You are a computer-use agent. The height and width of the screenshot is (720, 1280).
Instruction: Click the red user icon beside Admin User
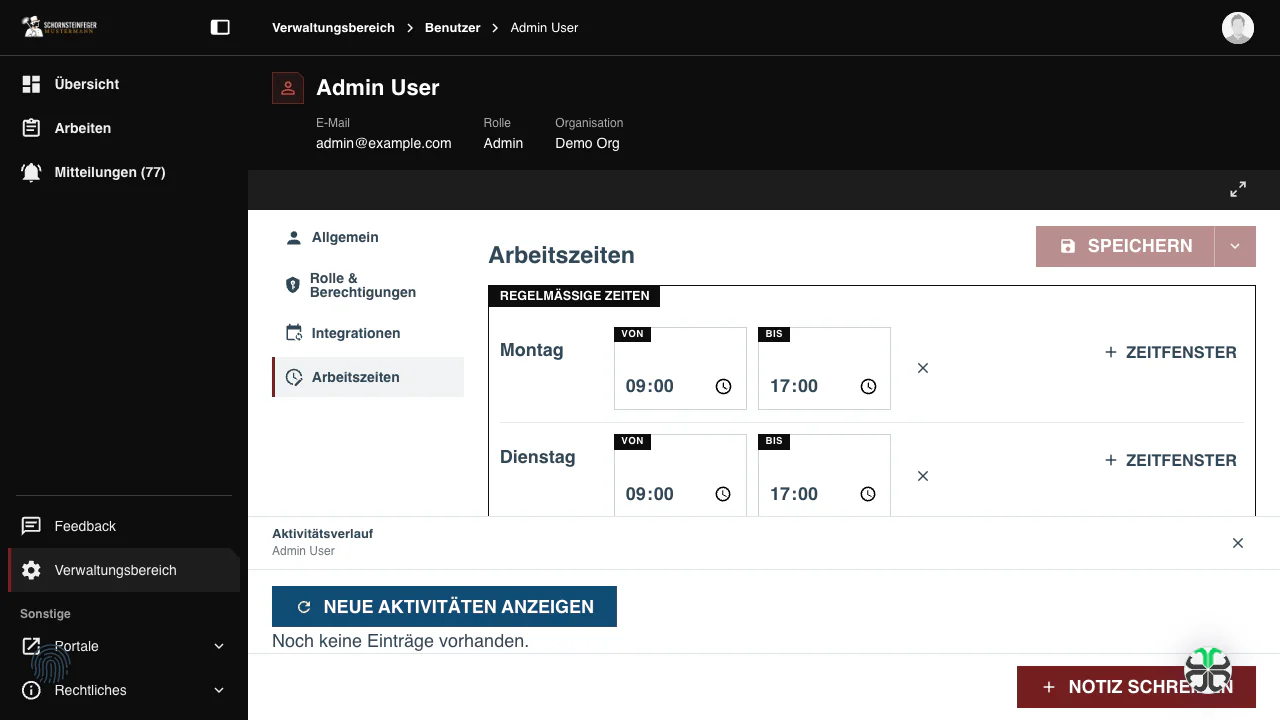(x=288, y=88)
